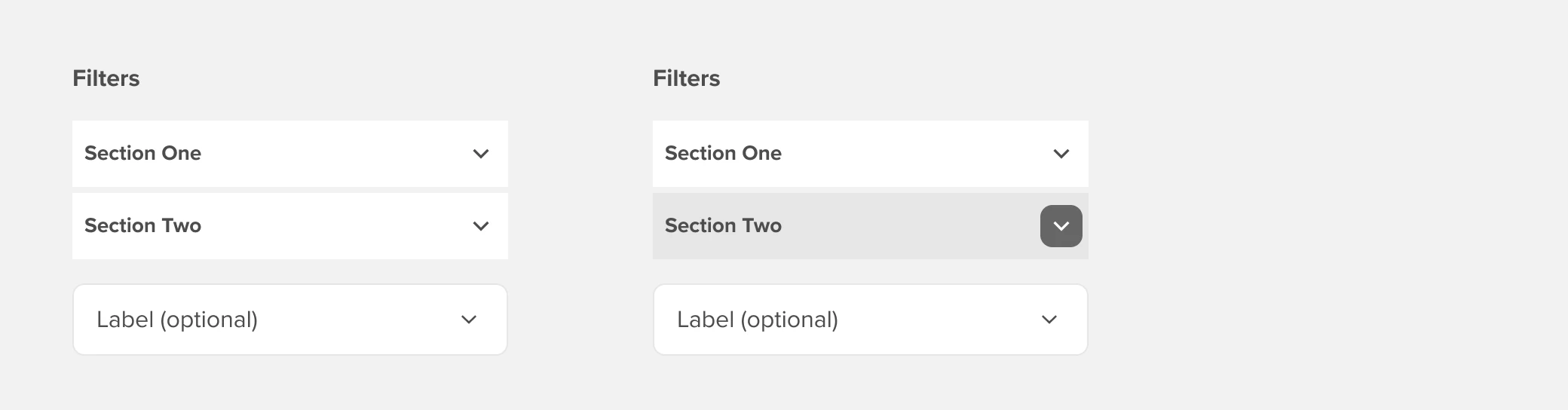Viewport: 1568px width, 410px height.
Task: Click "Section Two" text in the highlighted row
Action: [723, 225]
